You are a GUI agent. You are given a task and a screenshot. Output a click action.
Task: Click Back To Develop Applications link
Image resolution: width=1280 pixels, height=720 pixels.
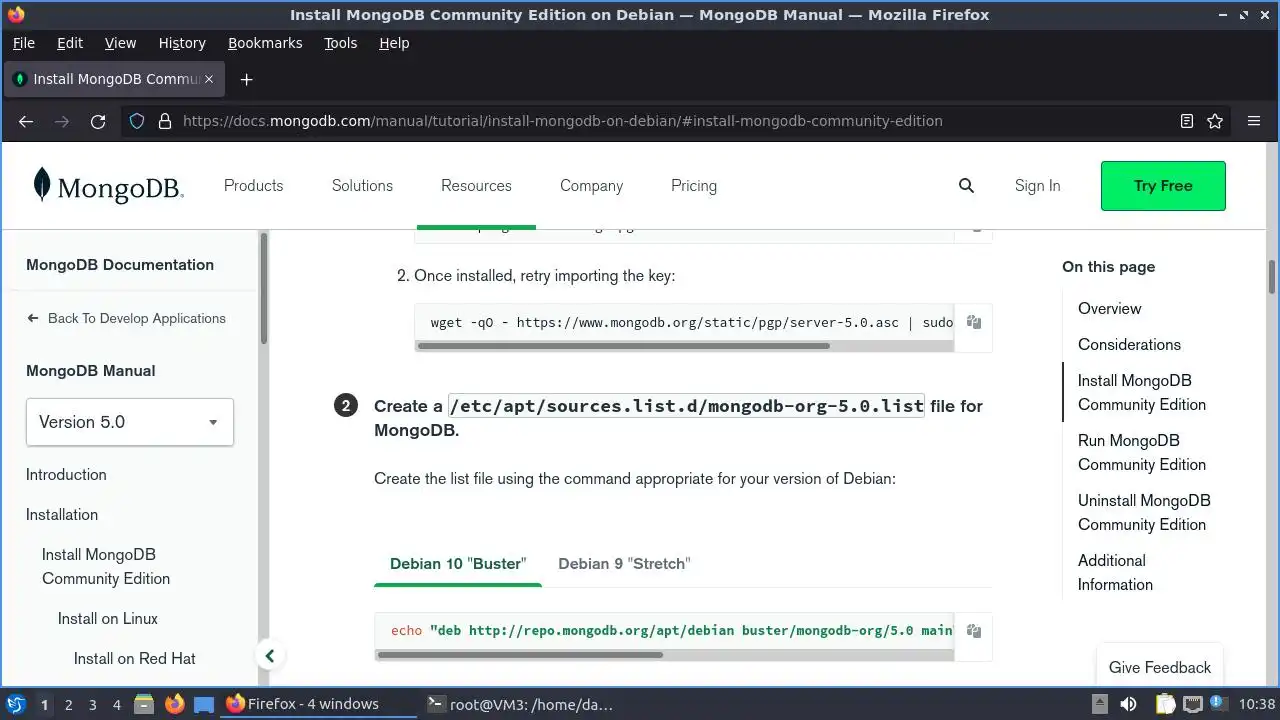(127, 318)
